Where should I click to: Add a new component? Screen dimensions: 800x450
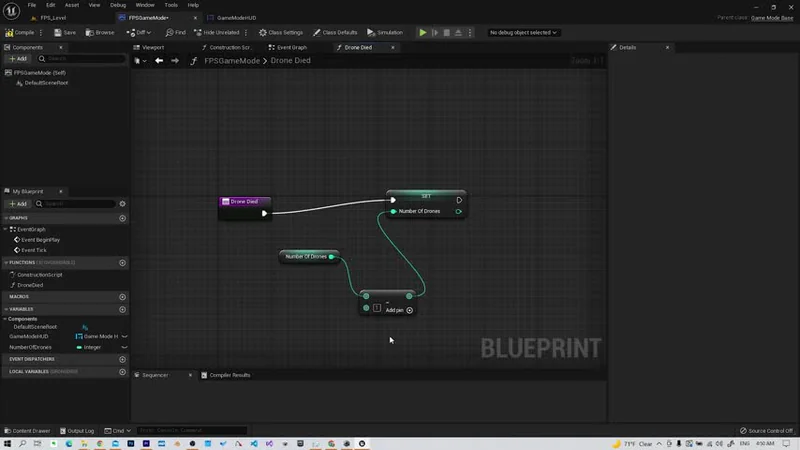(18, 59)
